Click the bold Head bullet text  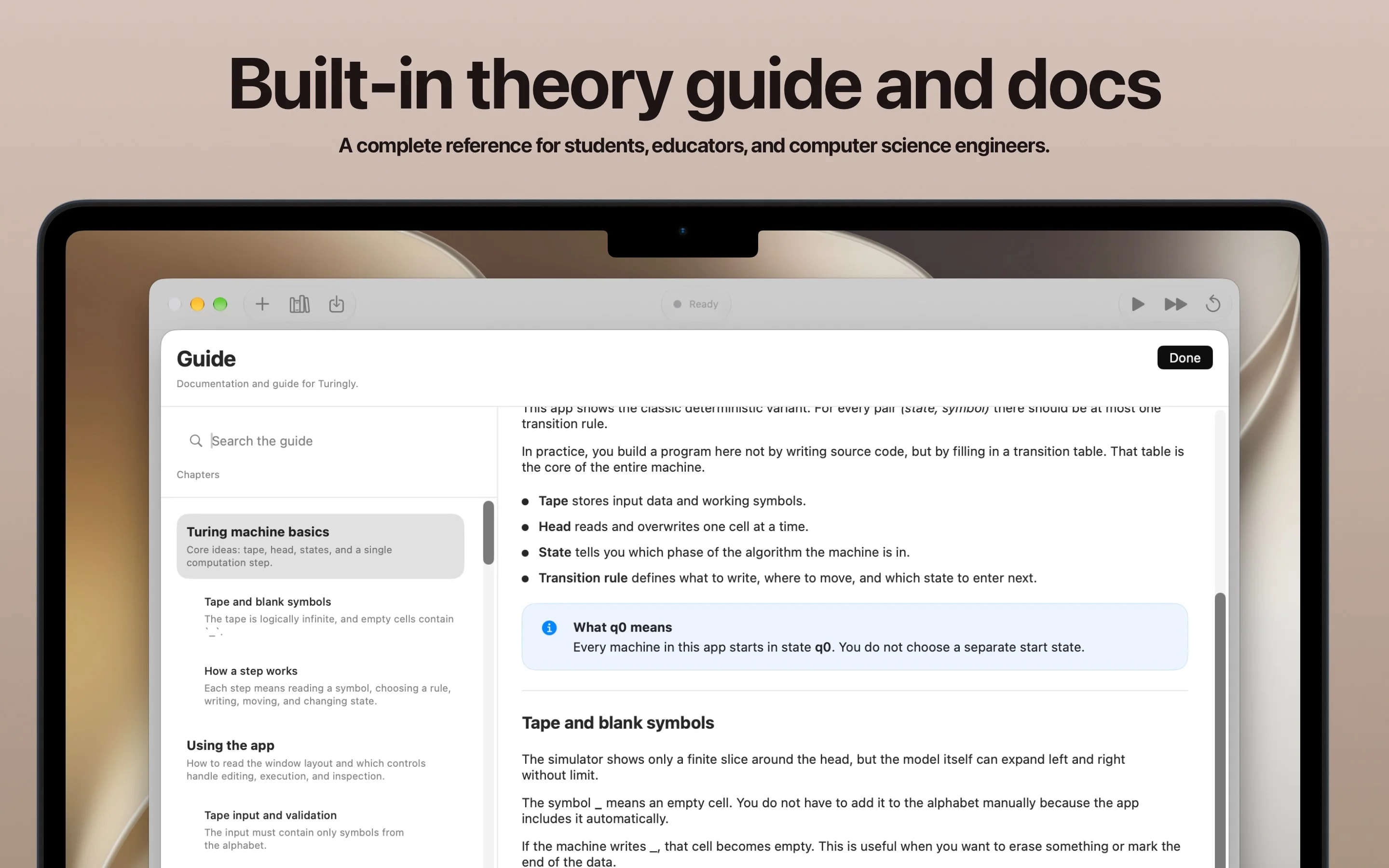555,527
